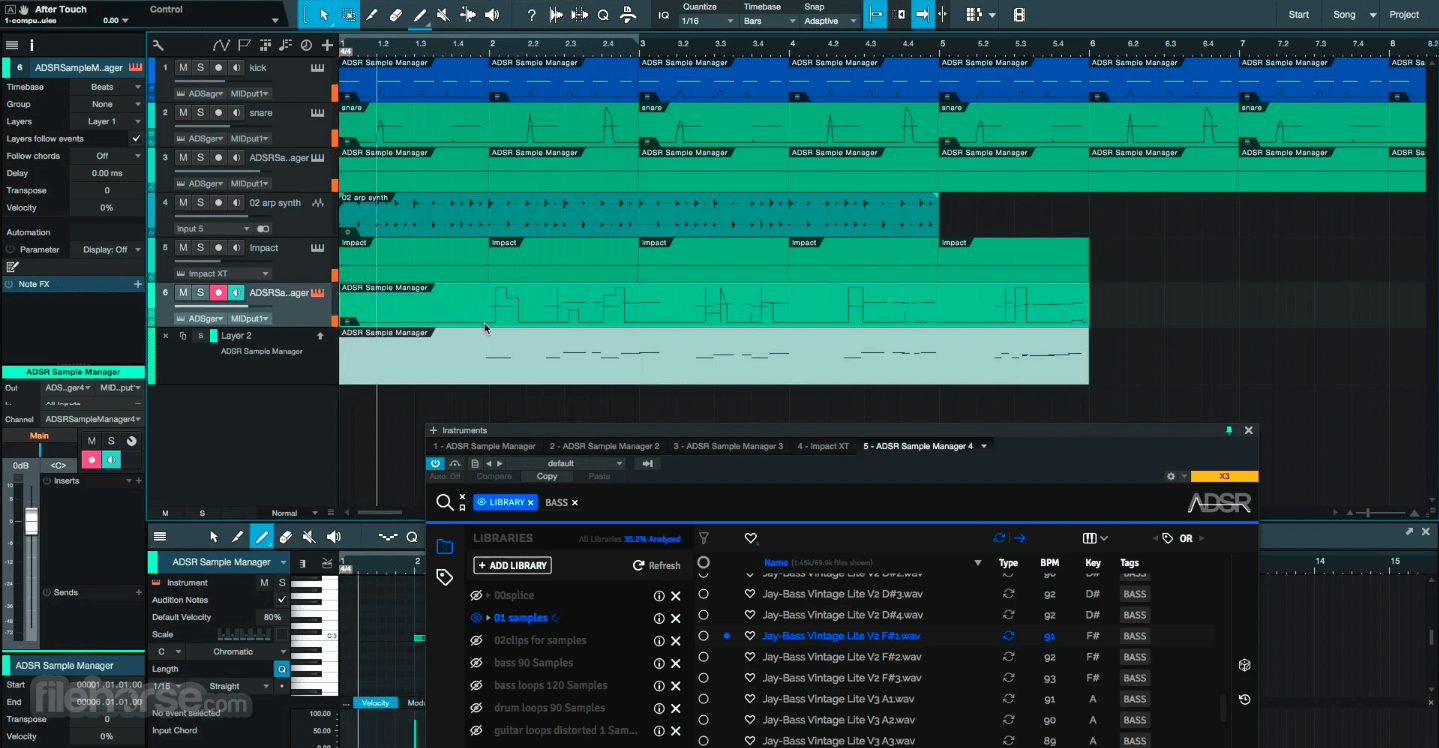Viewport: 1439px width, 748px height.
Task: Select the Arrow tool in the top toolbar
Action: [x=323, y=15]
